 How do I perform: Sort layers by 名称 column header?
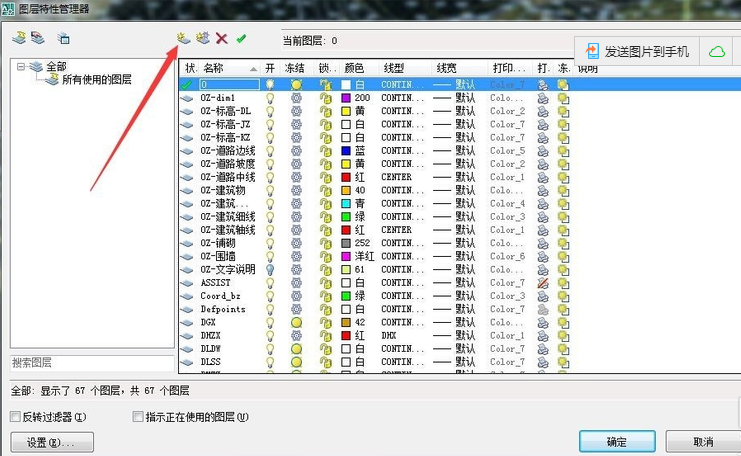[x=214, y=68]
